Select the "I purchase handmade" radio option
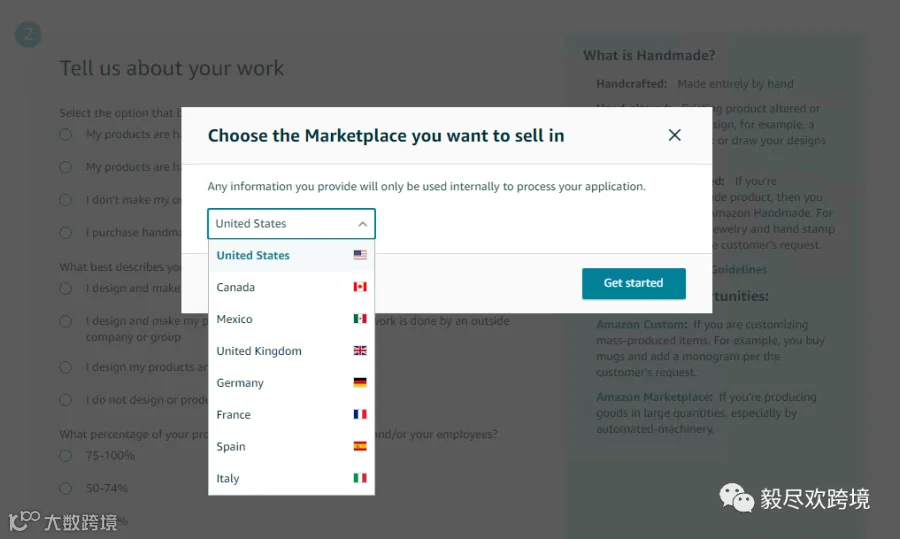 click(x=66, y=232)
